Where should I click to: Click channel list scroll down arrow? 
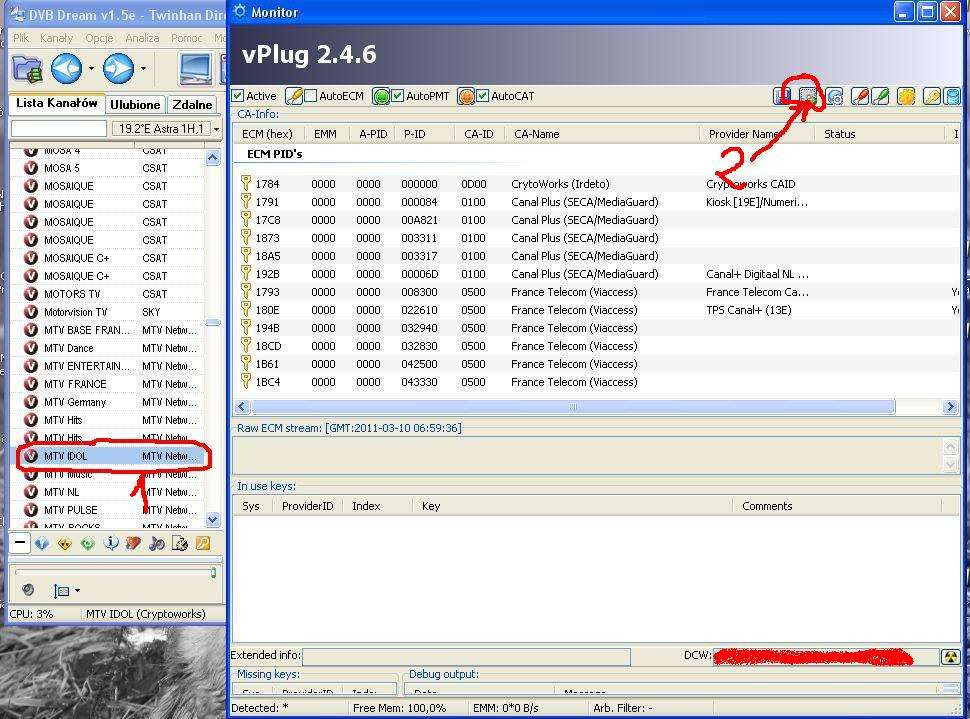point(213,519)
